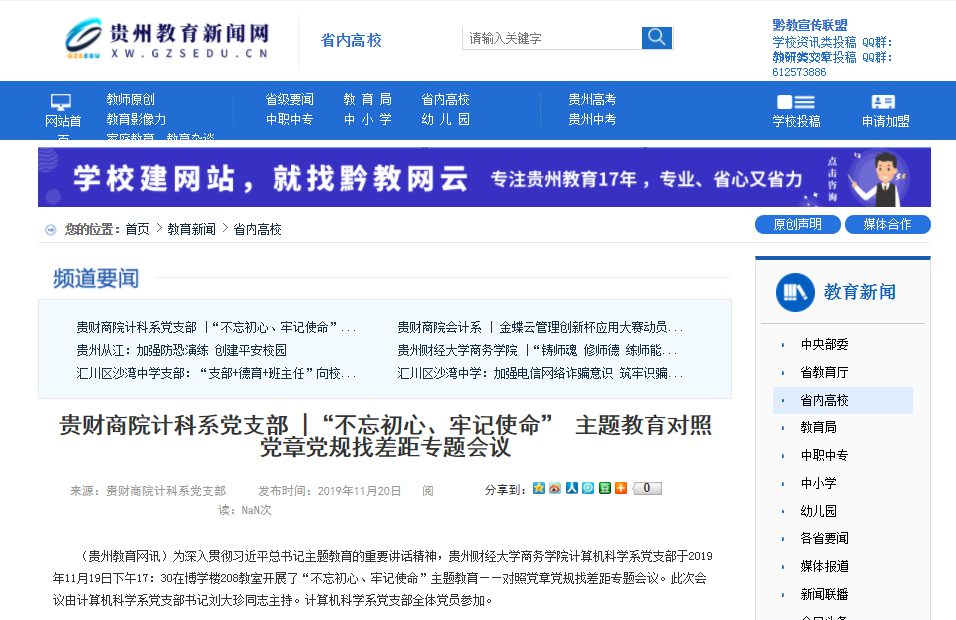Open 贵州高考 in navigation bar

[592, 99]
